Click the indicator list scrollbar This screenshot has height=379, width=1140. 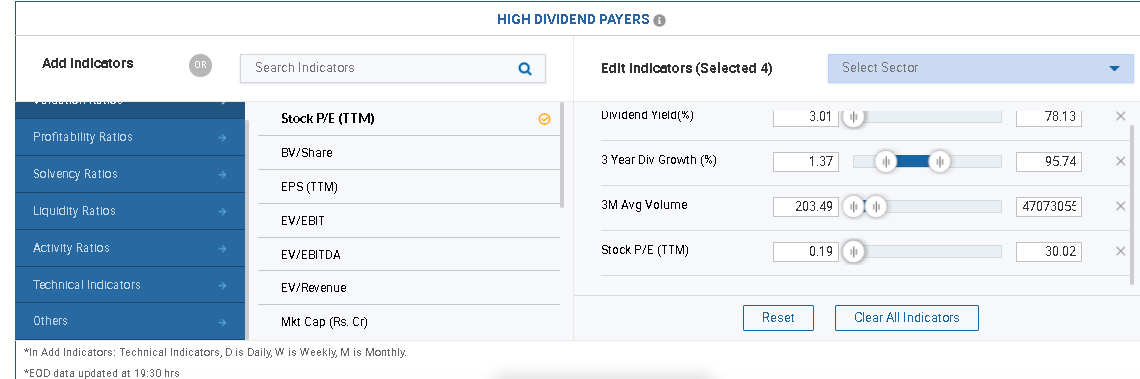pyautogui.click(x=562, y=155)
